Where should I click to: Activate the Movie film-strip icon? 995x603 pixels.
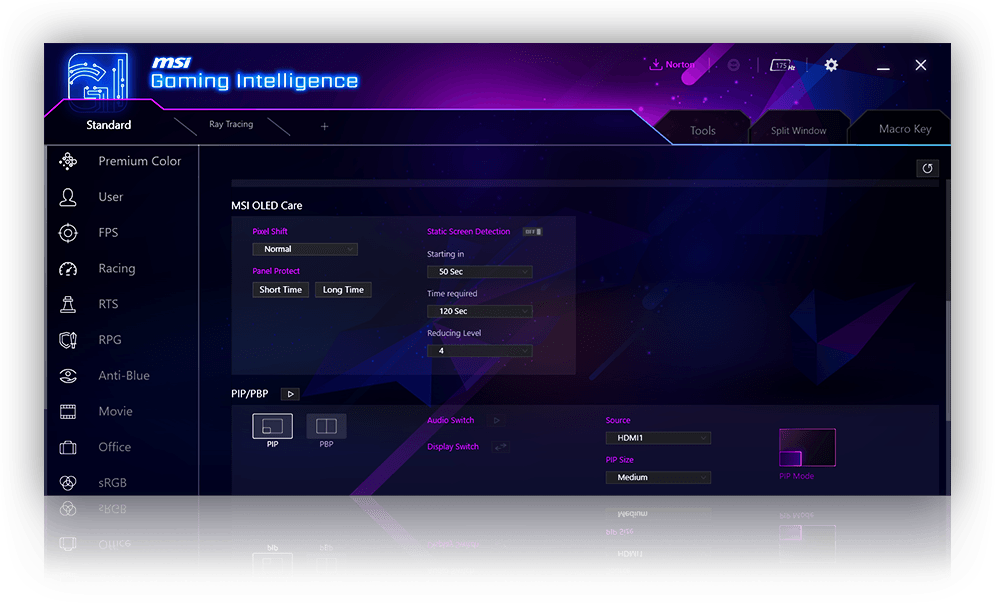(68, 411)
